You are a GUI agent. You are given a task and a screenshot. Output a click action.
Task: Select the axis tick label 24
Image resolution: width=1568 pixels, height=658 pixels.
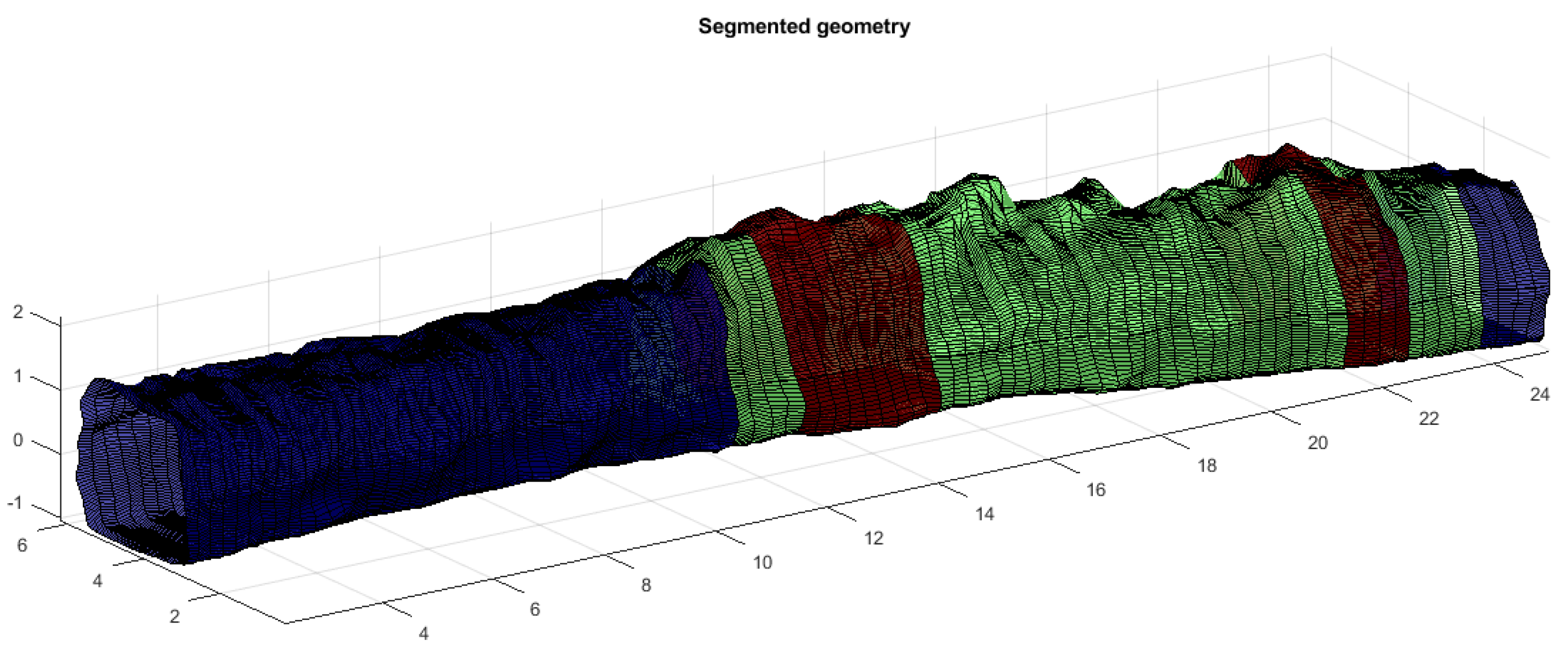(1539, 395)
